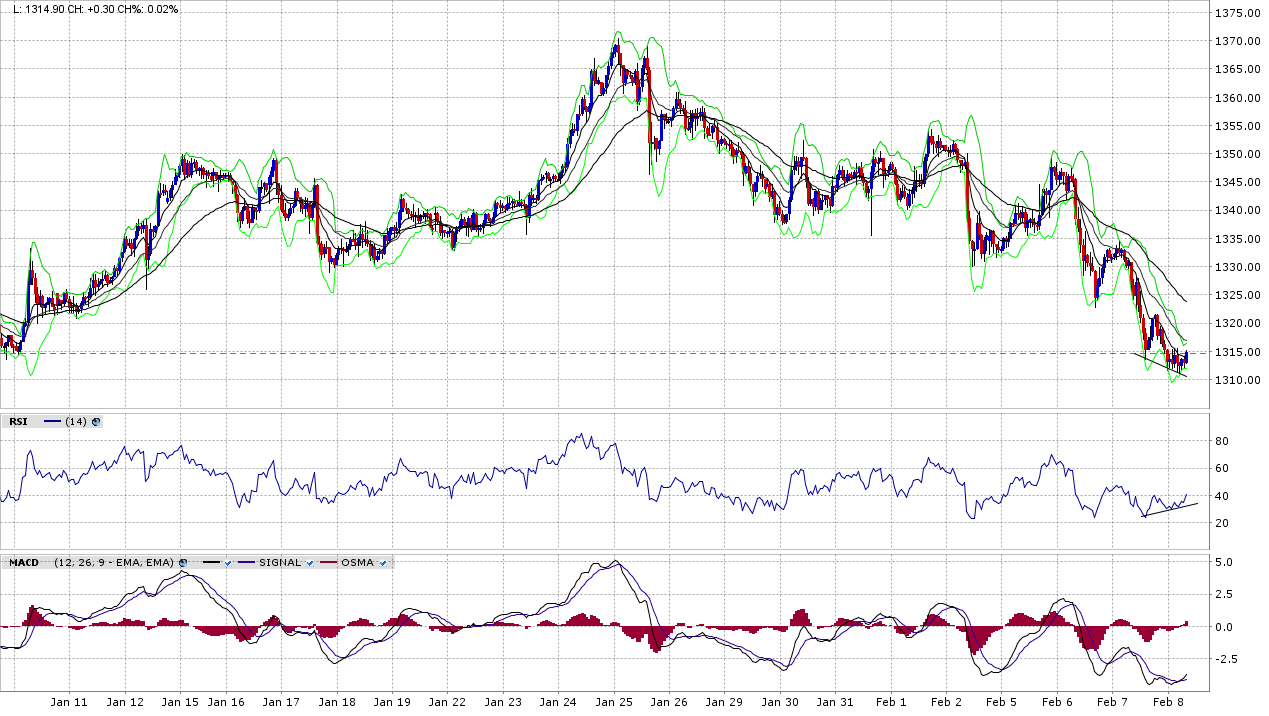Click the Jan 25 date axis label
Image resolution: width=1269 pixels, height=716 pixels.
coord(614,703)
